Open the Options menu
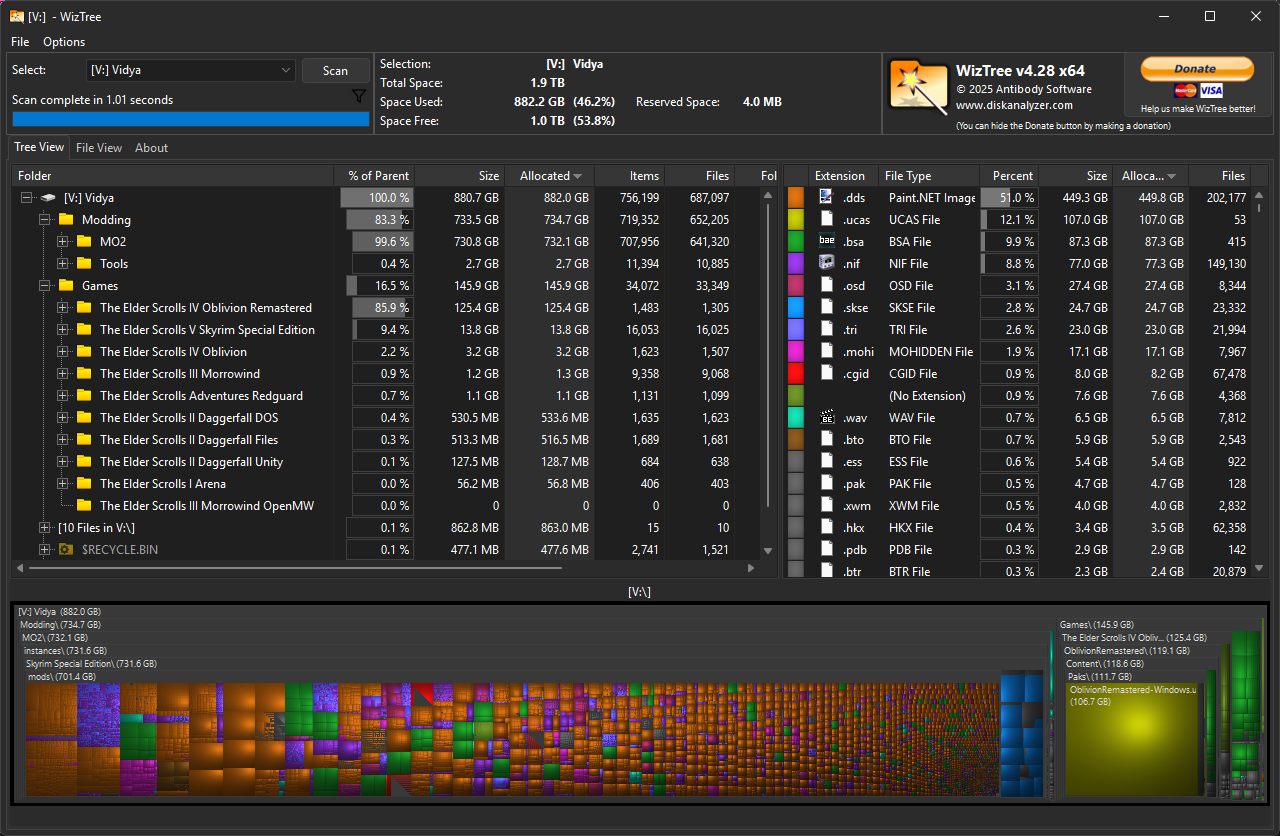This screenshot has width=1280, height=836. point(64,42)
